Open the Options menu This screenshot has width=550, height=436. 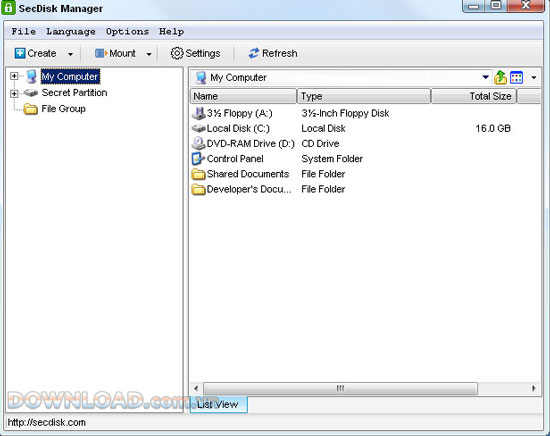click(x=127, y=32)
